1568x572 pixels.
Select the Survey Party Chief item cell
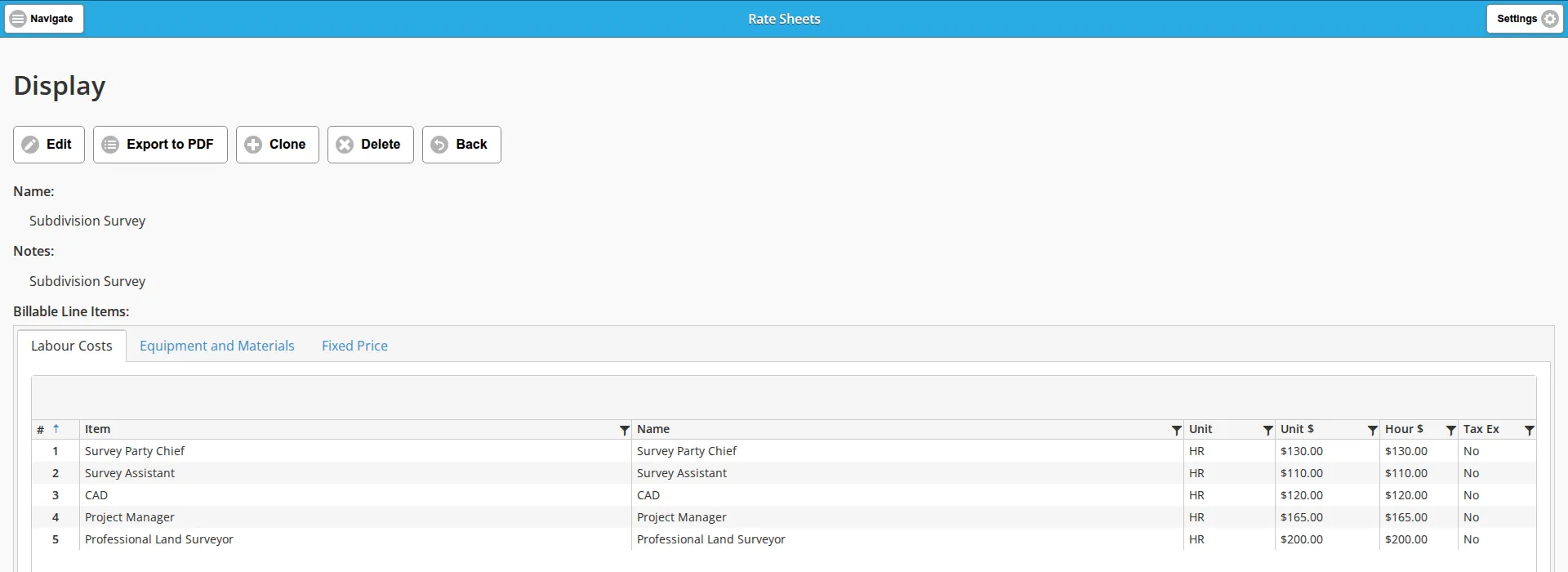[x=355, y=451]
